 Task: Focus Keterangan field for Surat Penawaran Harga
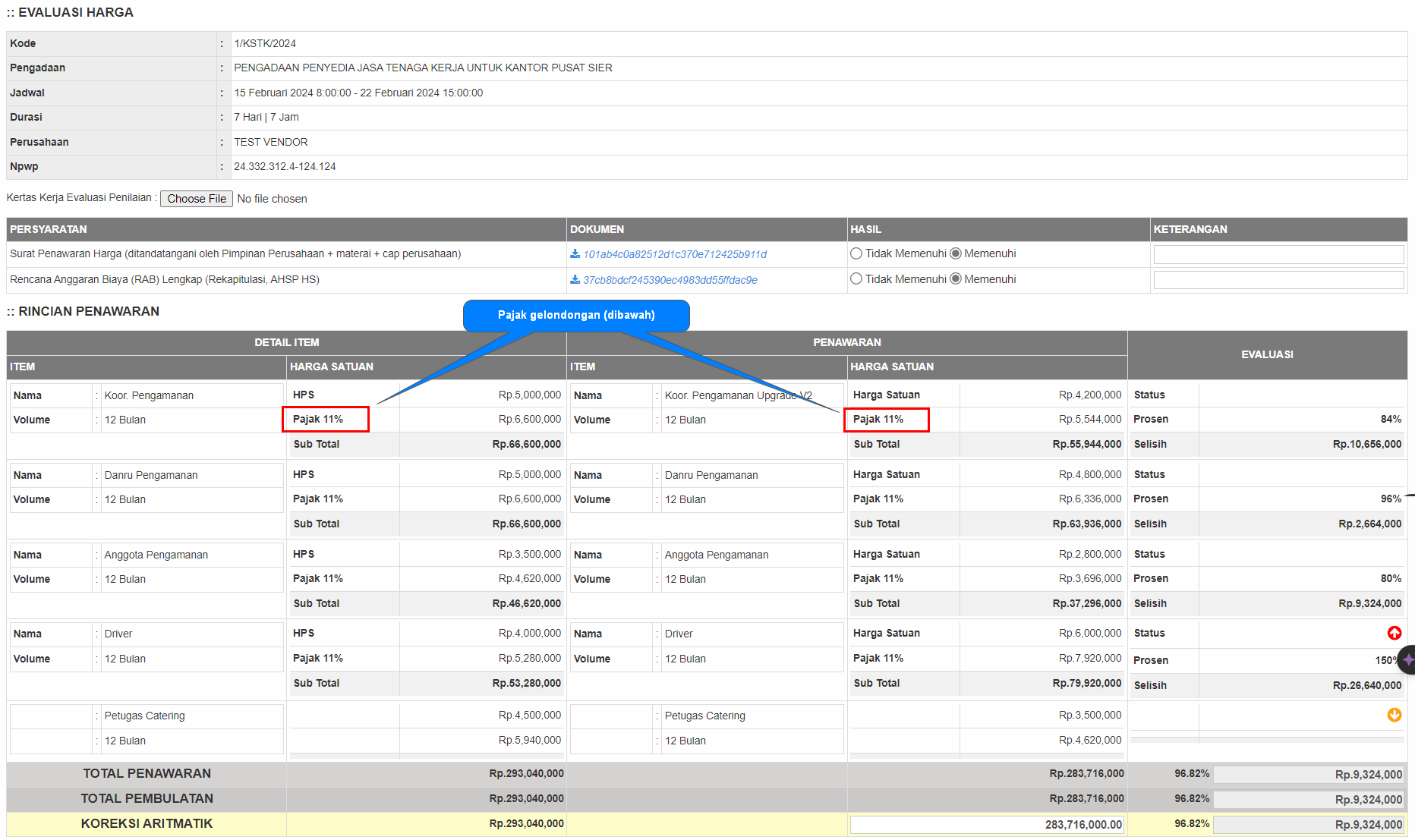click(x=1278, y=254)
